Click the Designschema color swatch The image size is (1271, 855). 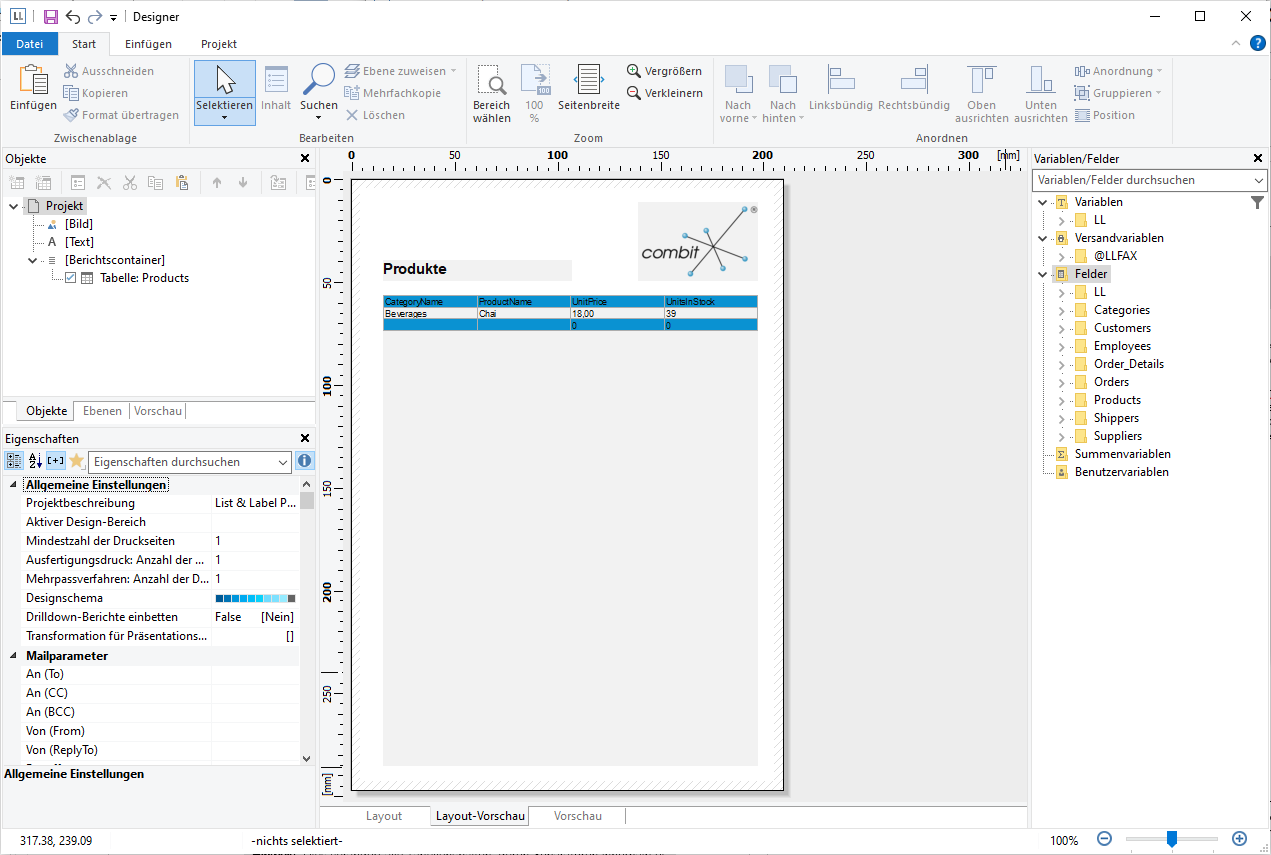pyautogui.click(x=255, y=598)
